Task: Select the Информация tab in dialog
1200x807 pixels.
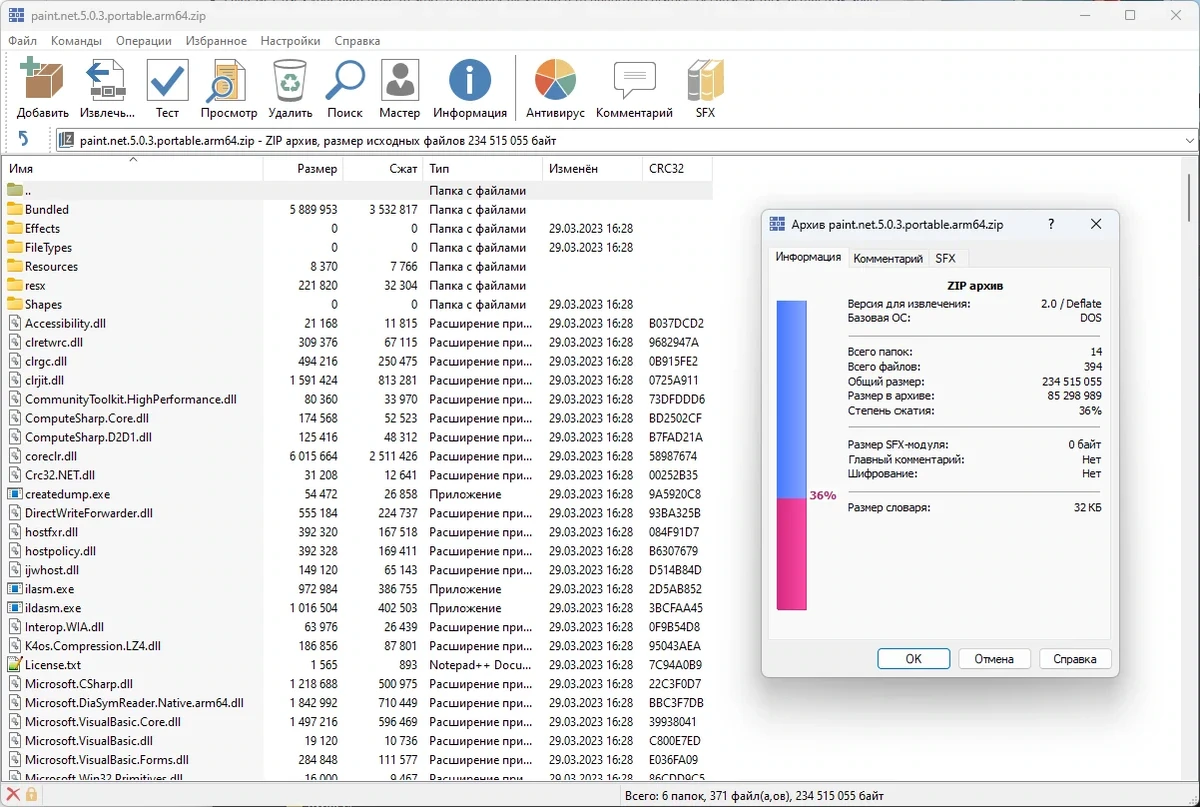Action: point(808,257)
